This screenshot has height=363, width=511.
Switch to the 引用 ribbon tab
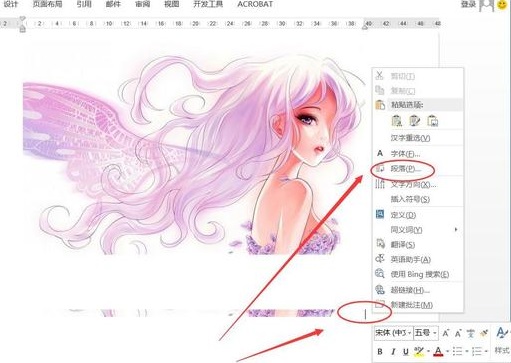pos(84,4)
